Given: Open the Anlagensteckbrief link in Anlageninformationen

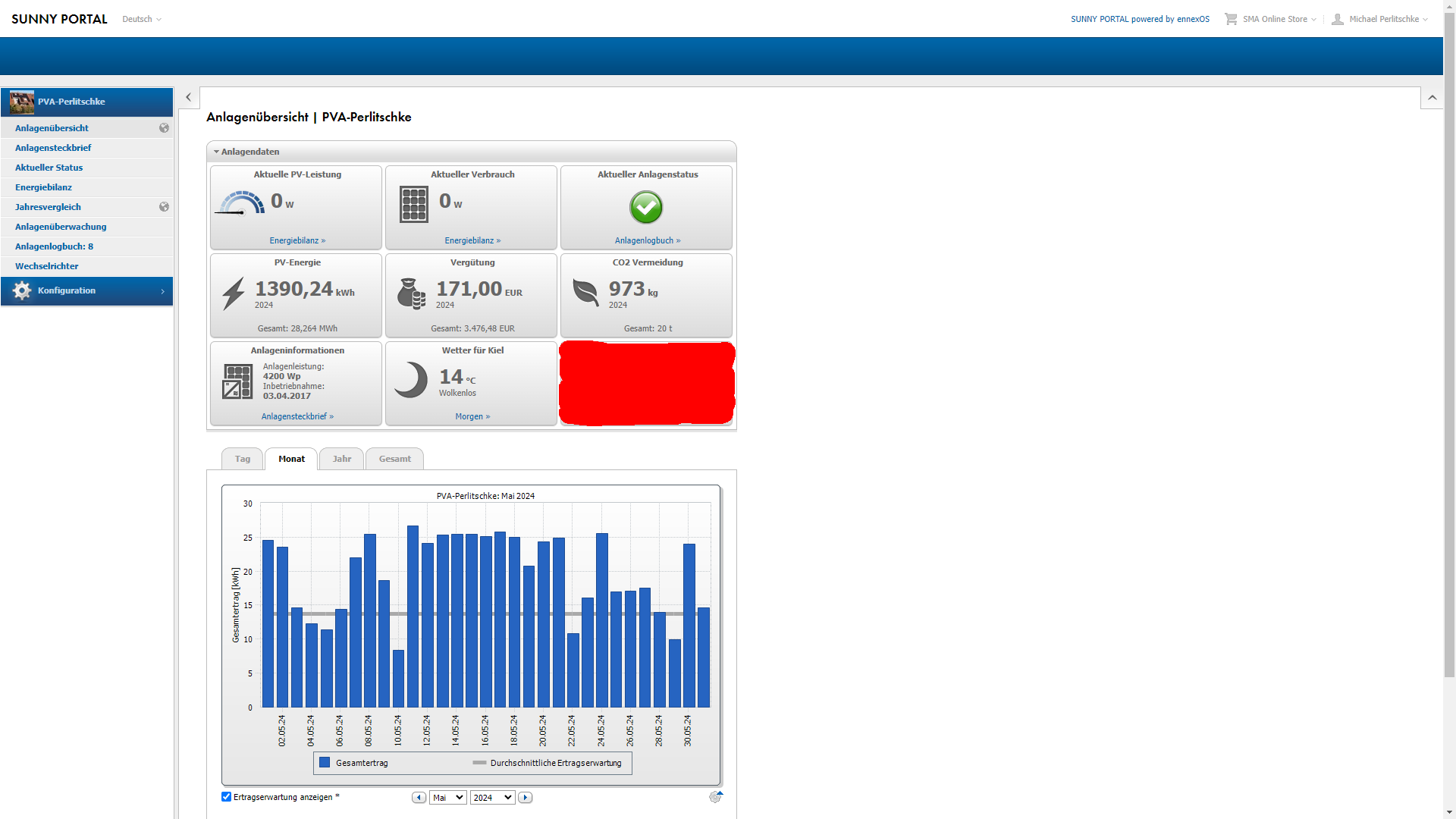Looking at the screenshot, I should tap(297, 416).
